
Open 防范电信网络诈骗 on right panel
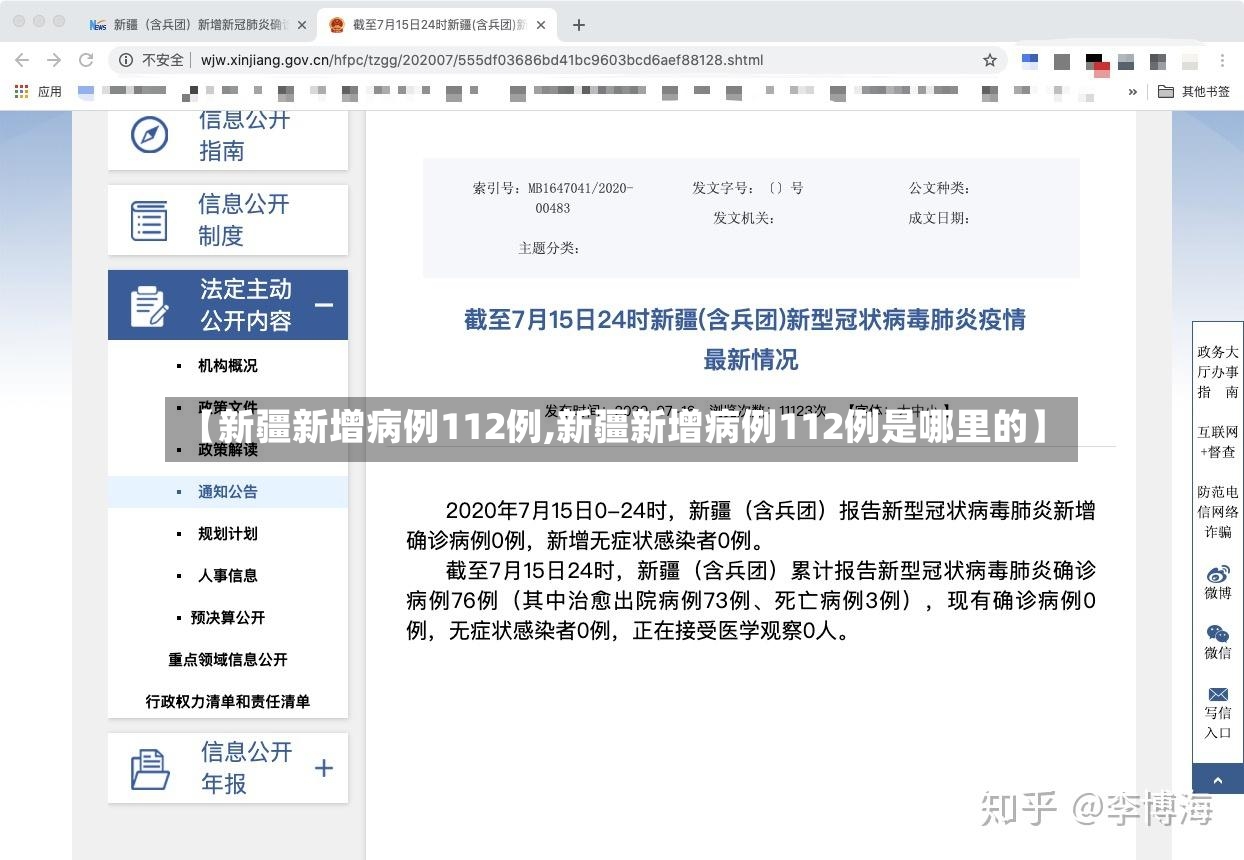[x=1218, y=512]
